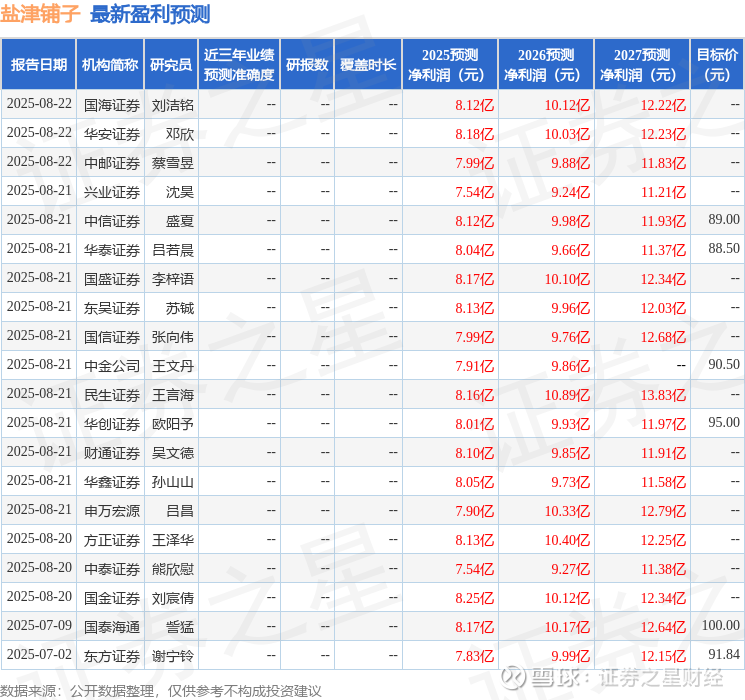Select the 国海证券 institution cell

point(112,105)
